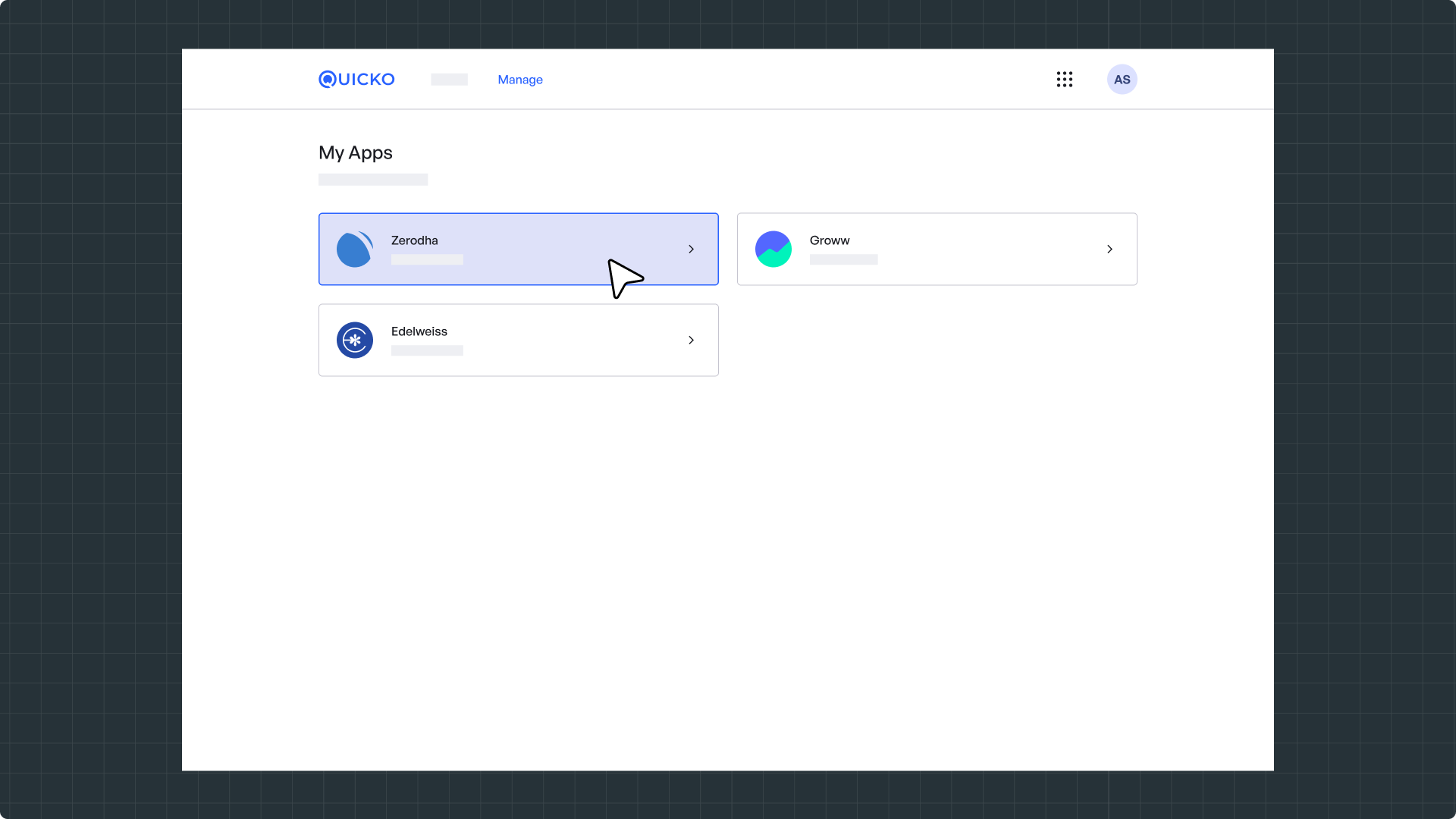Select the Groww app name
1456x819 pixels.
[x=830, y=240]
